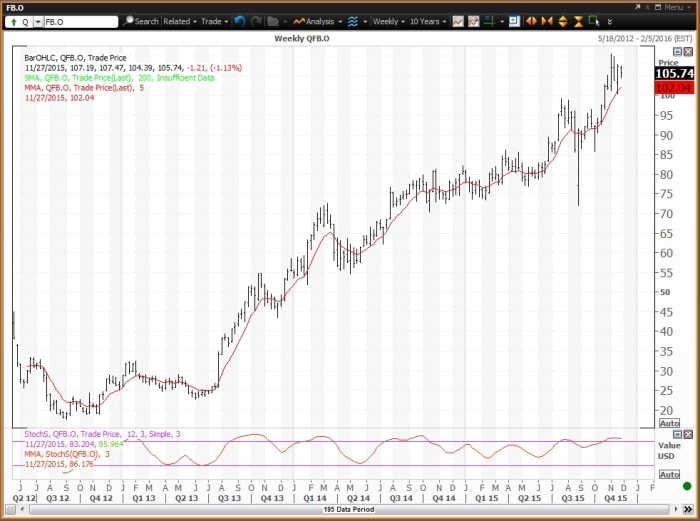This screenshot has width=700, height=521.
Task: Click the green crosshair tool icon
Action: [489, 21]
